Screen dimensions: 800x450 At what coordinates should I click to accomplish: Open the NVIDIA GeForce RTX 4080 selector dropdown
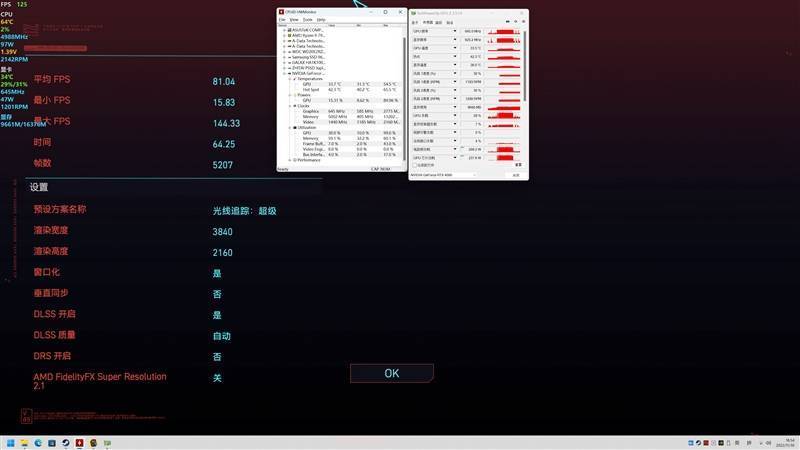click(443, 175)
